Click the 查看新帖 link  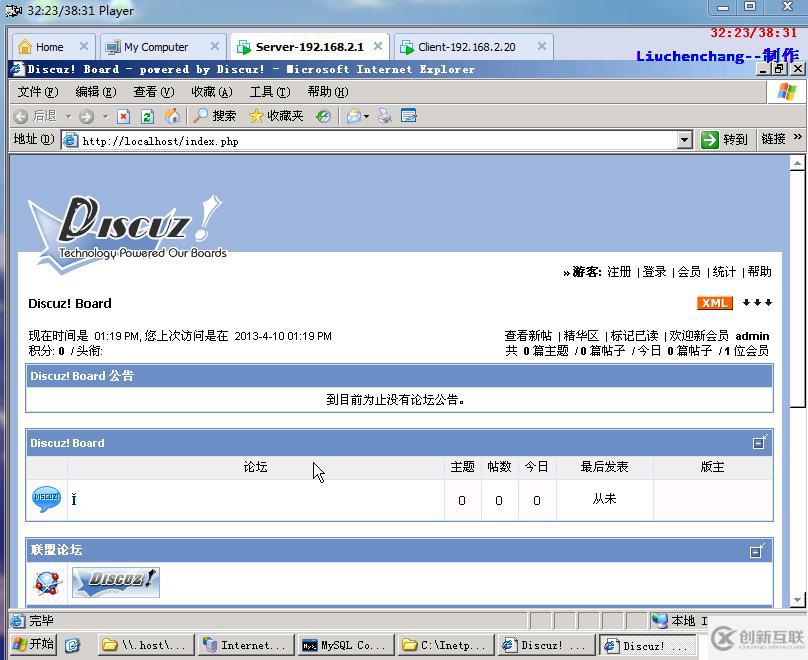pyautogui.click(x=528, y=336)
